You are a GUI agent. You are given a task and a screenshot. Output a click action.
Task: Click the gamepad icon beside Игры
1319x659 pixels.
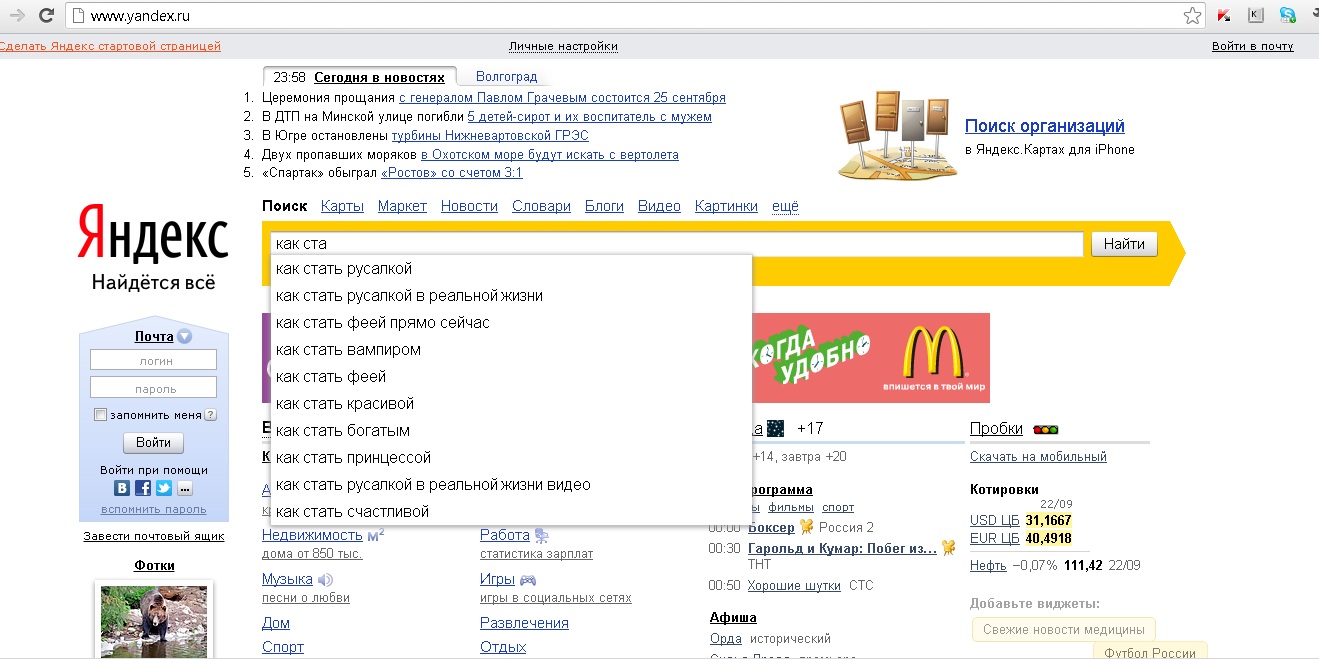click(527, 579)
